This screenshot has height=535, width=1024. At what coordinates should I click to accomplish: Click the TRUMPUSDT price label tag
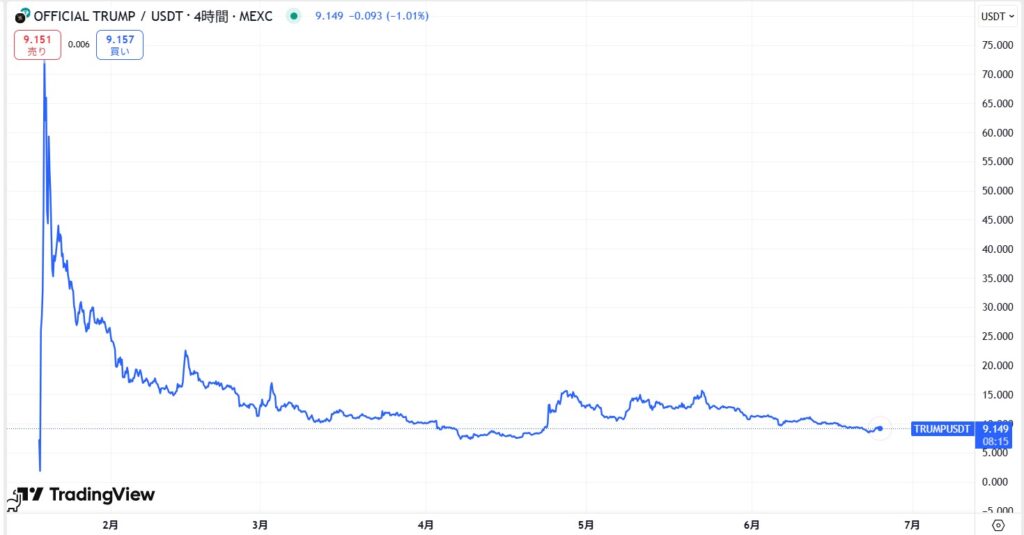(x=942, y=429)
